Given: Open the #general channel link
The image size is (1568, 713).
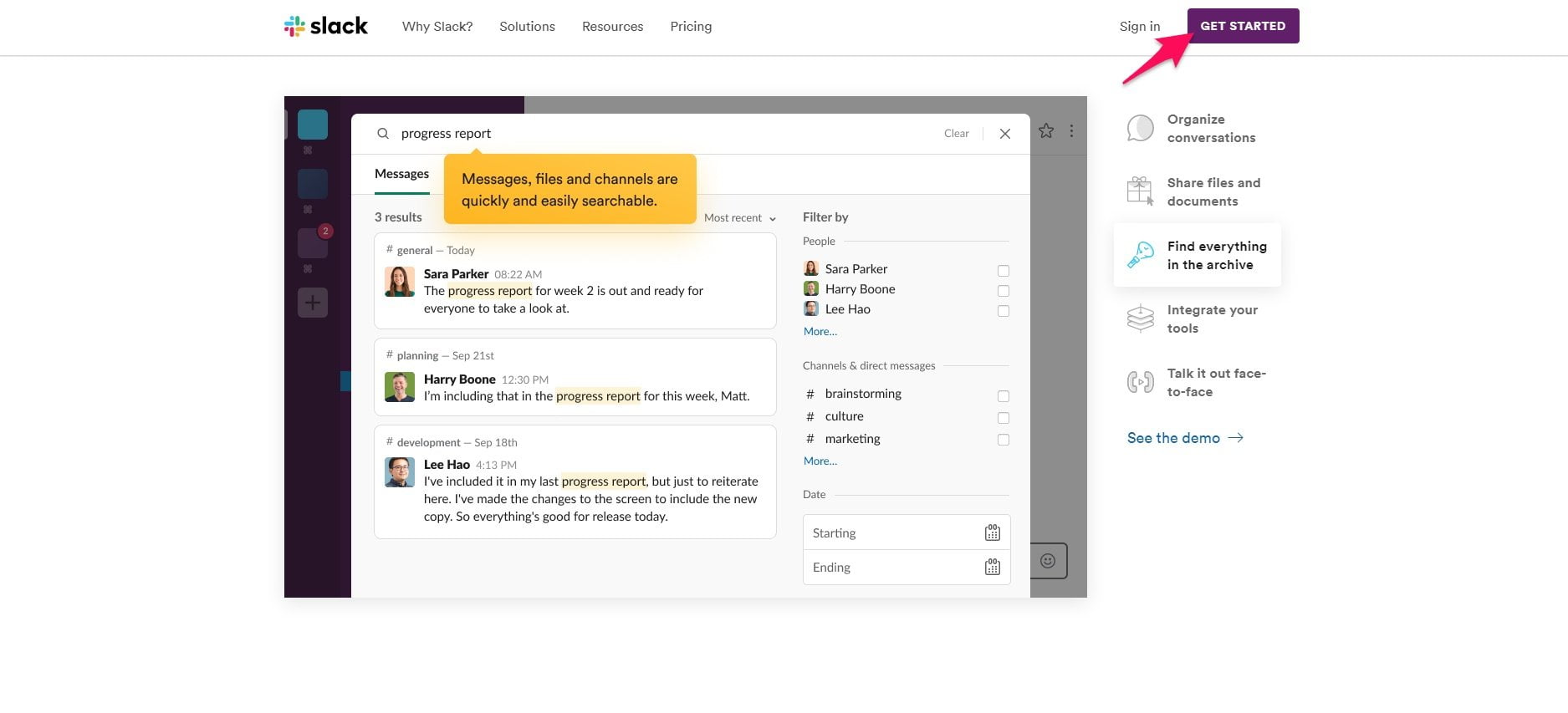Looking at the screenshot, I should [409, 250].
